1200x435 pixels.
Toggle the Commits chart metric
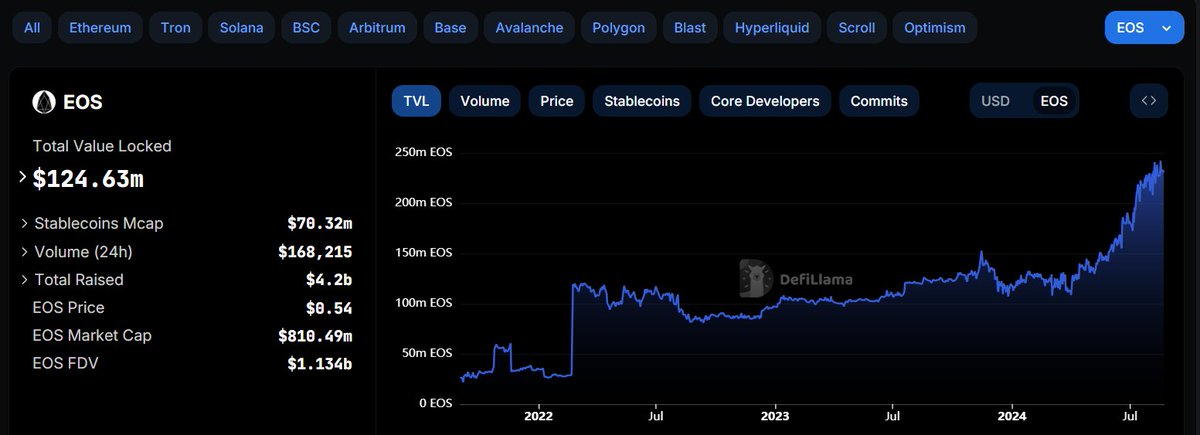click(879, 101)
